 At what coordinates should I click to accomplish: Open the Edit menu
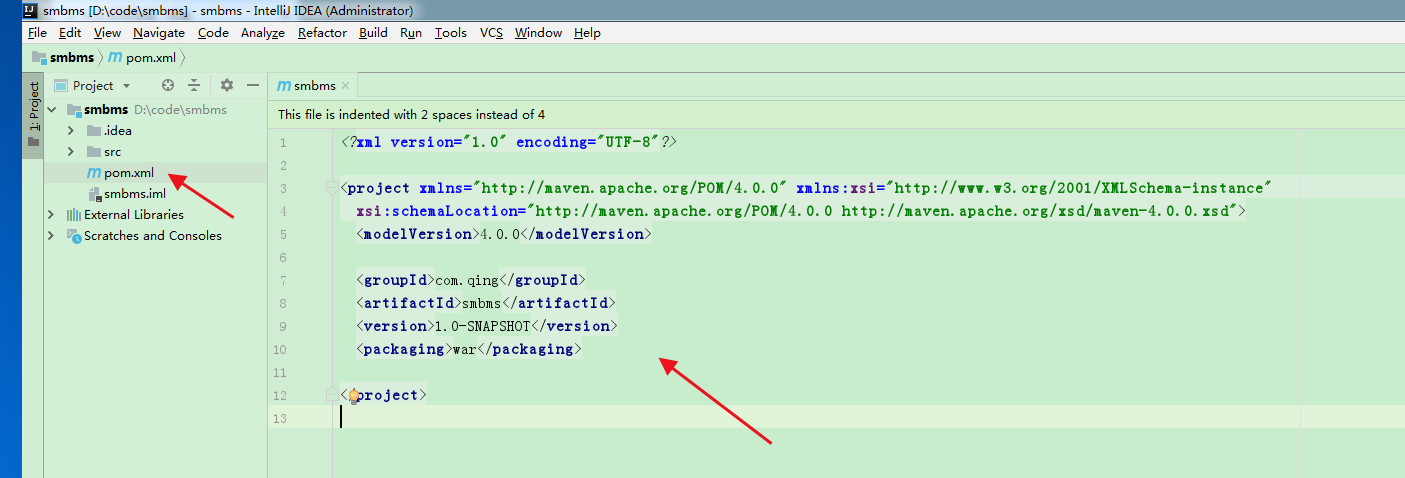pyautogui.click(x=70, y=33)
